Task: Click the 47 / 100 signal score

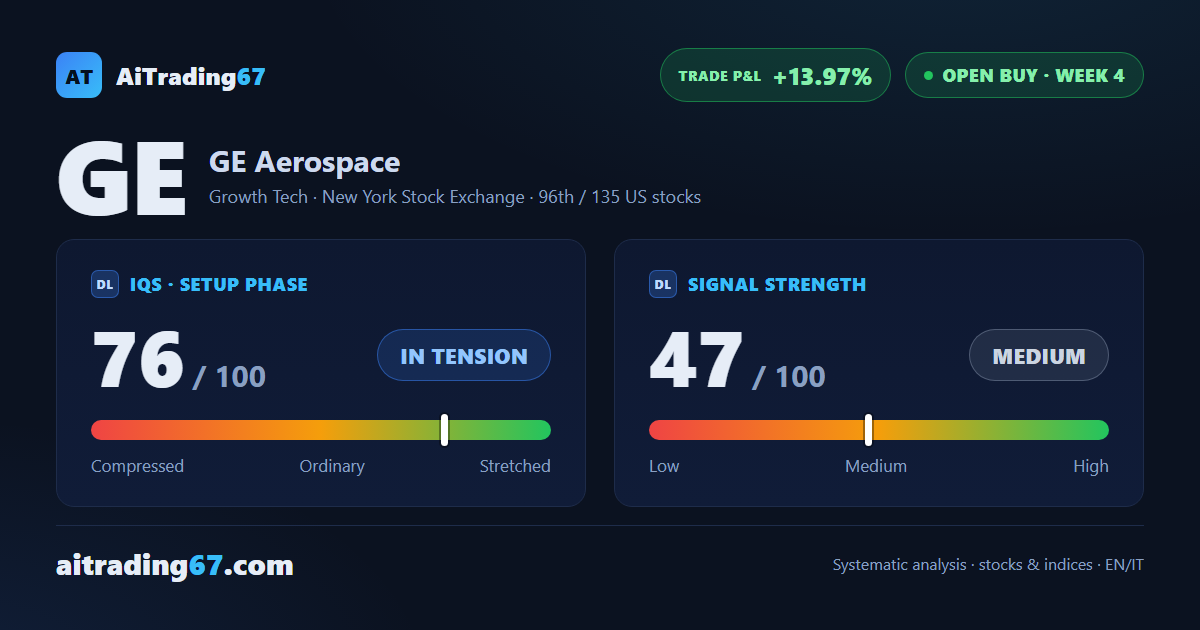Action: [737, 361]
